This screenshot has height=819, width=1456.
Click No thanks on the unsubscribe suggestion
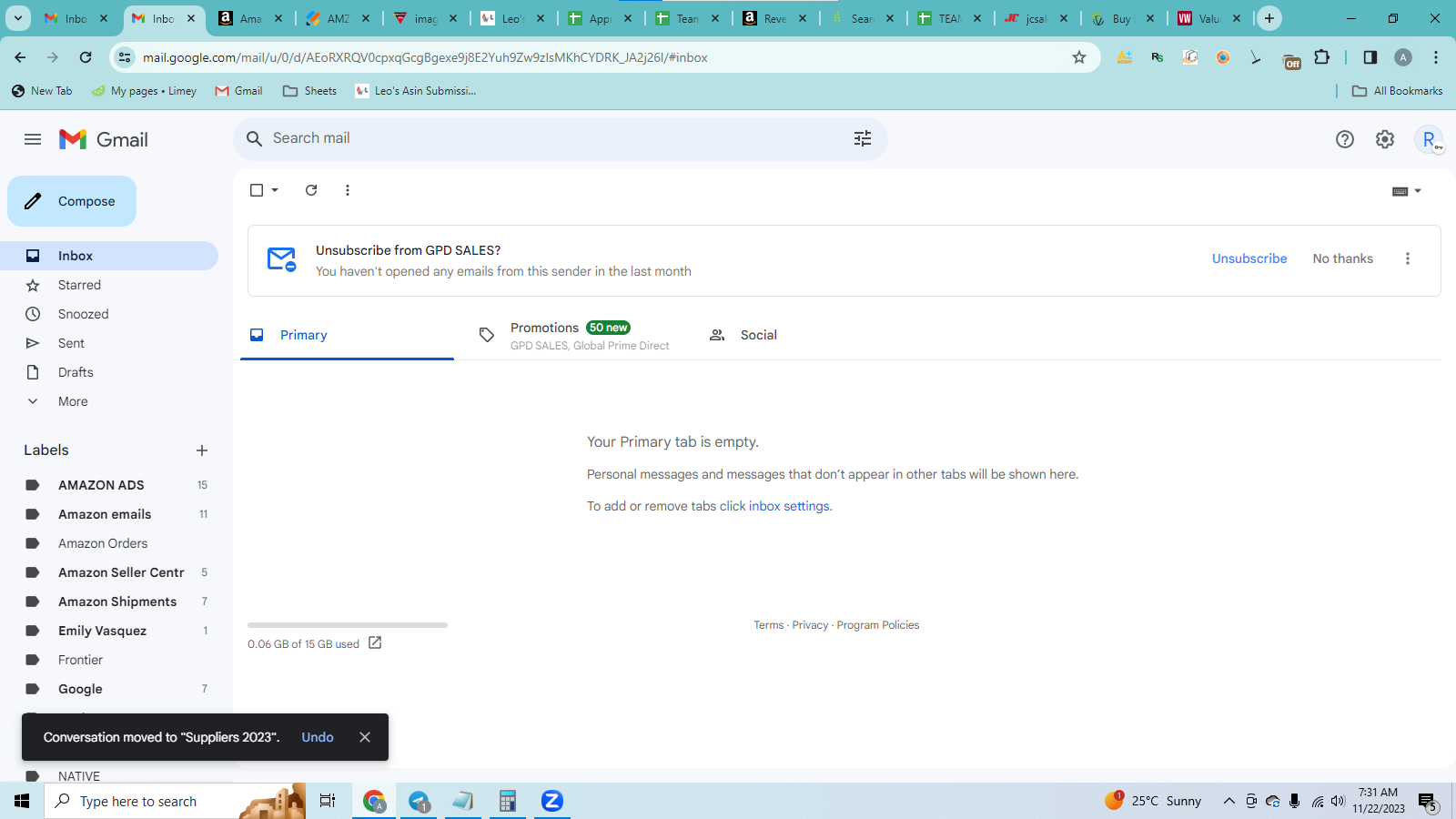1342,258
